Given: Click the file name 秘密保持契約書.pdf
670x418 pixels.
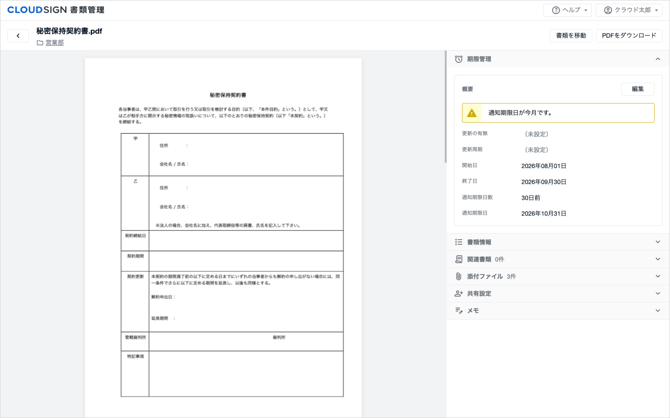Looking at the screenshot, I should point(69,31).
